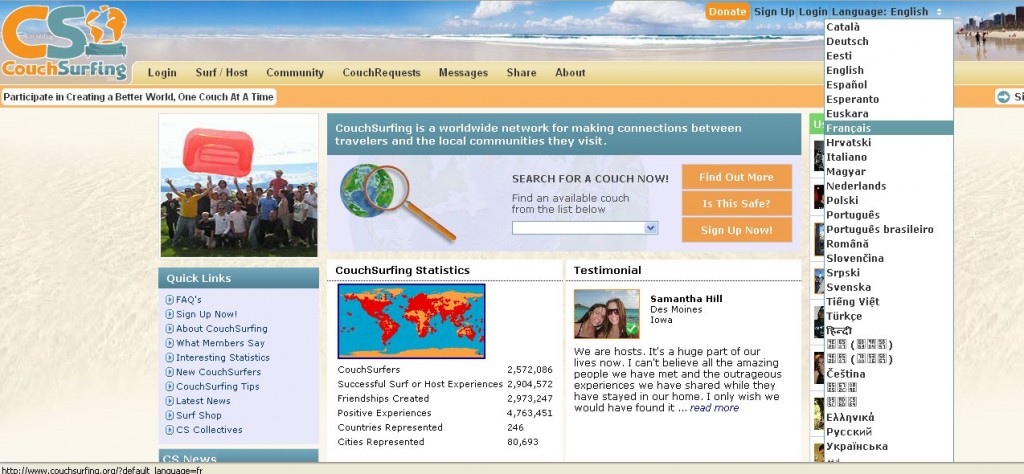Click the Is This Safe? button
Image resolution: width=1024 pixels, height=474 pixels.
tap(736, 204)
